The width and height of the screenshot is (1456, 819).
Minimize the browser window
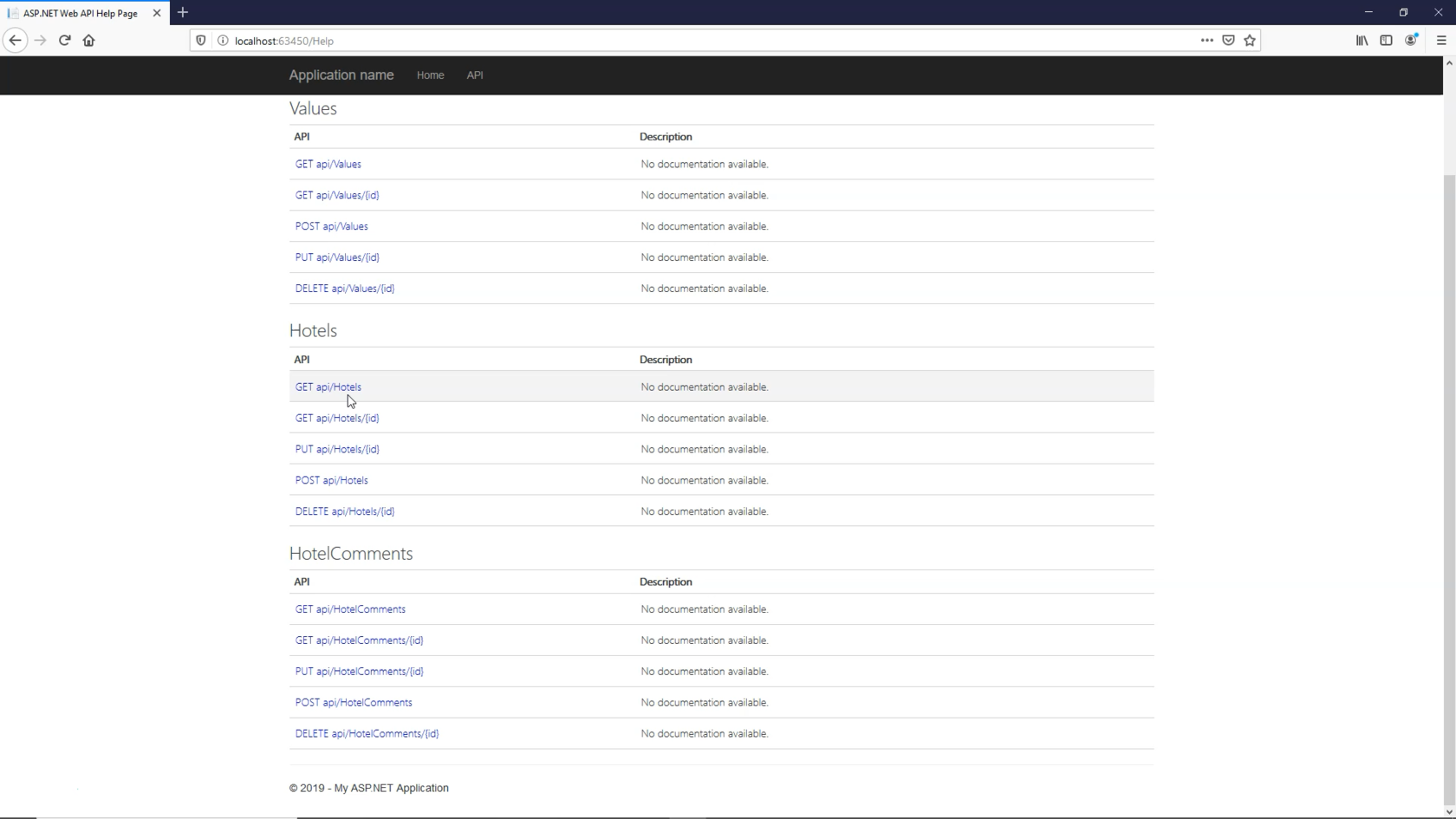[x=1368, y=12]
